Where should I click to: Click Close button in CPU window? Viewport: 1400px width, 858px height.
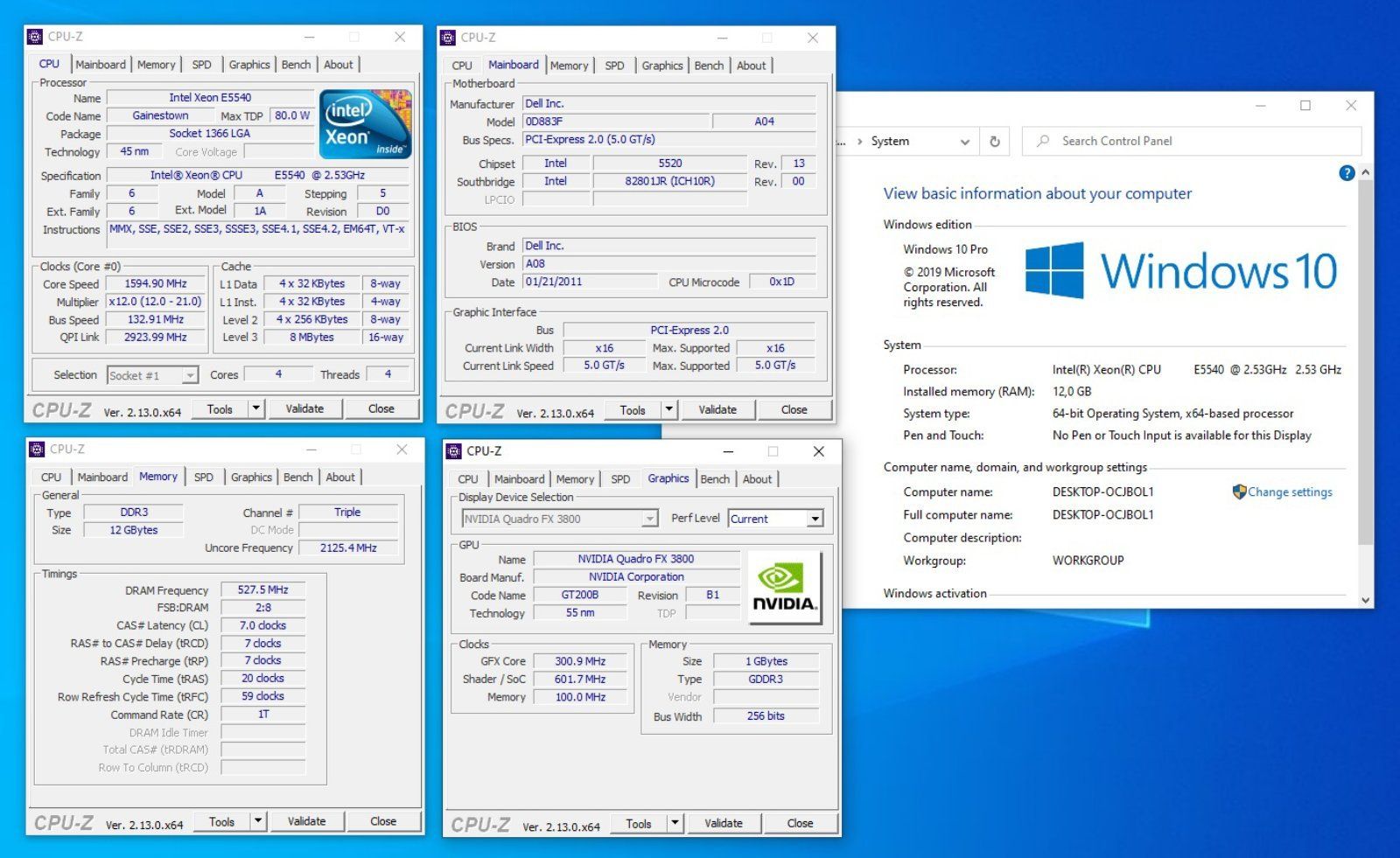point(381,408)
